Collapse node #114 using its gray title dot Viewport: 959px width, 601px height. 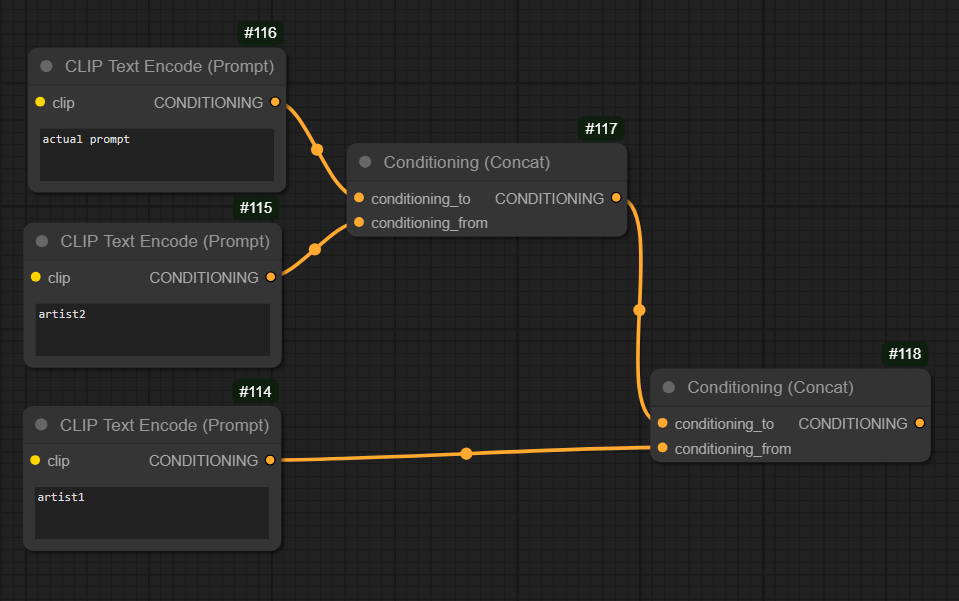42,424
